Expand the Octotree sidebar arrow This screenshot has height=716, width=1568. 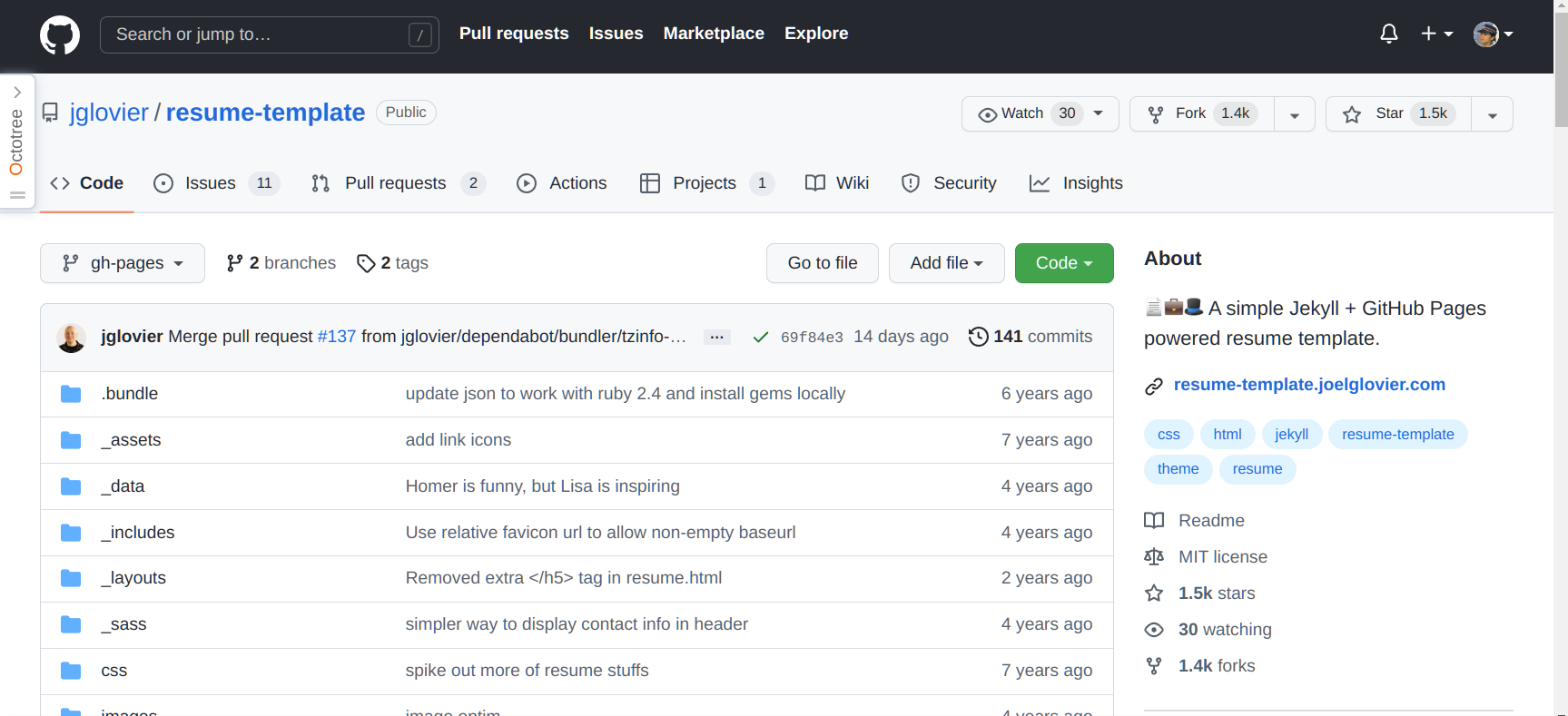(17, 92)
